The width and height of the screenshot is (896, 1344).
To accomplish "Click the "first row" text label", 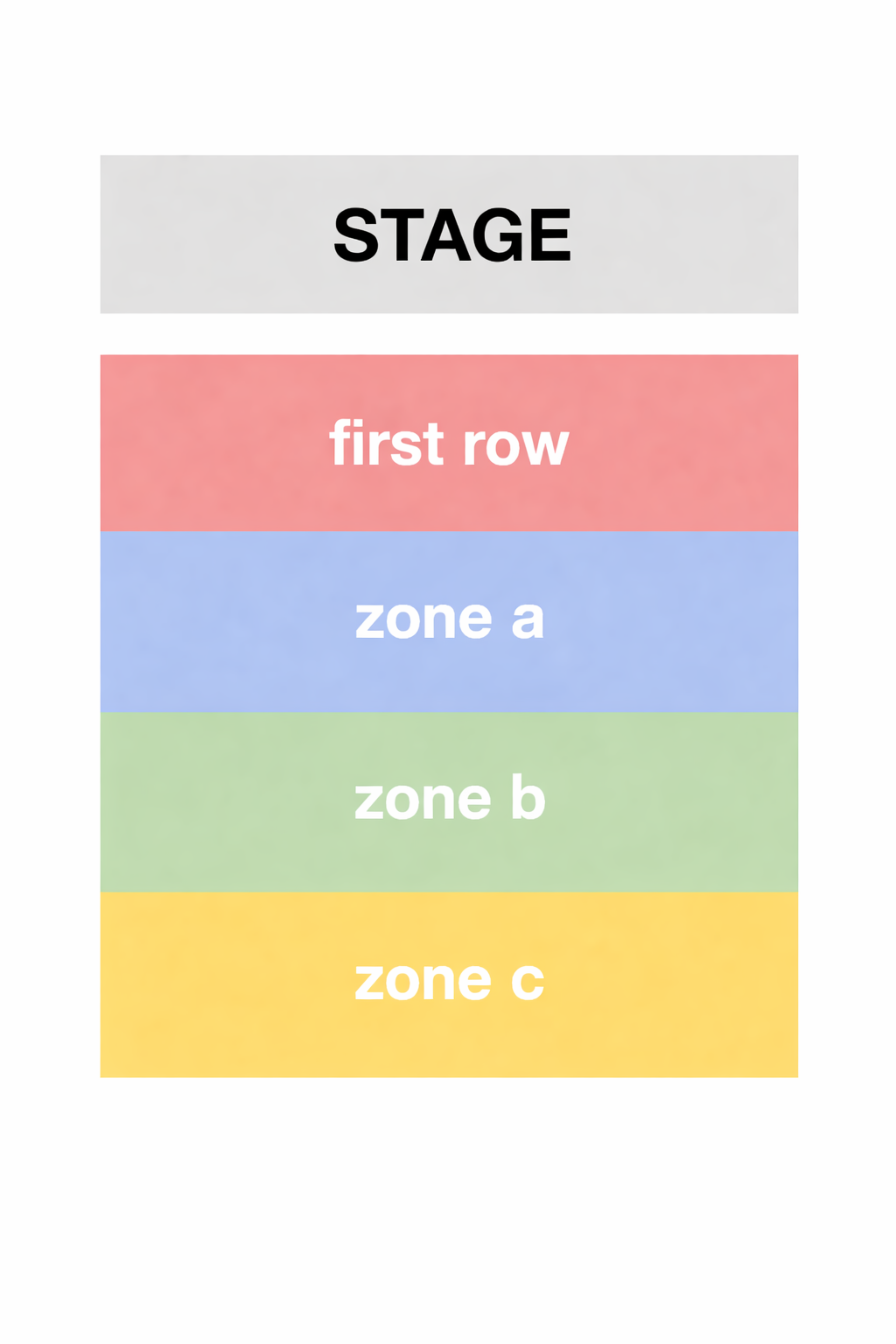I will (449, 444).
